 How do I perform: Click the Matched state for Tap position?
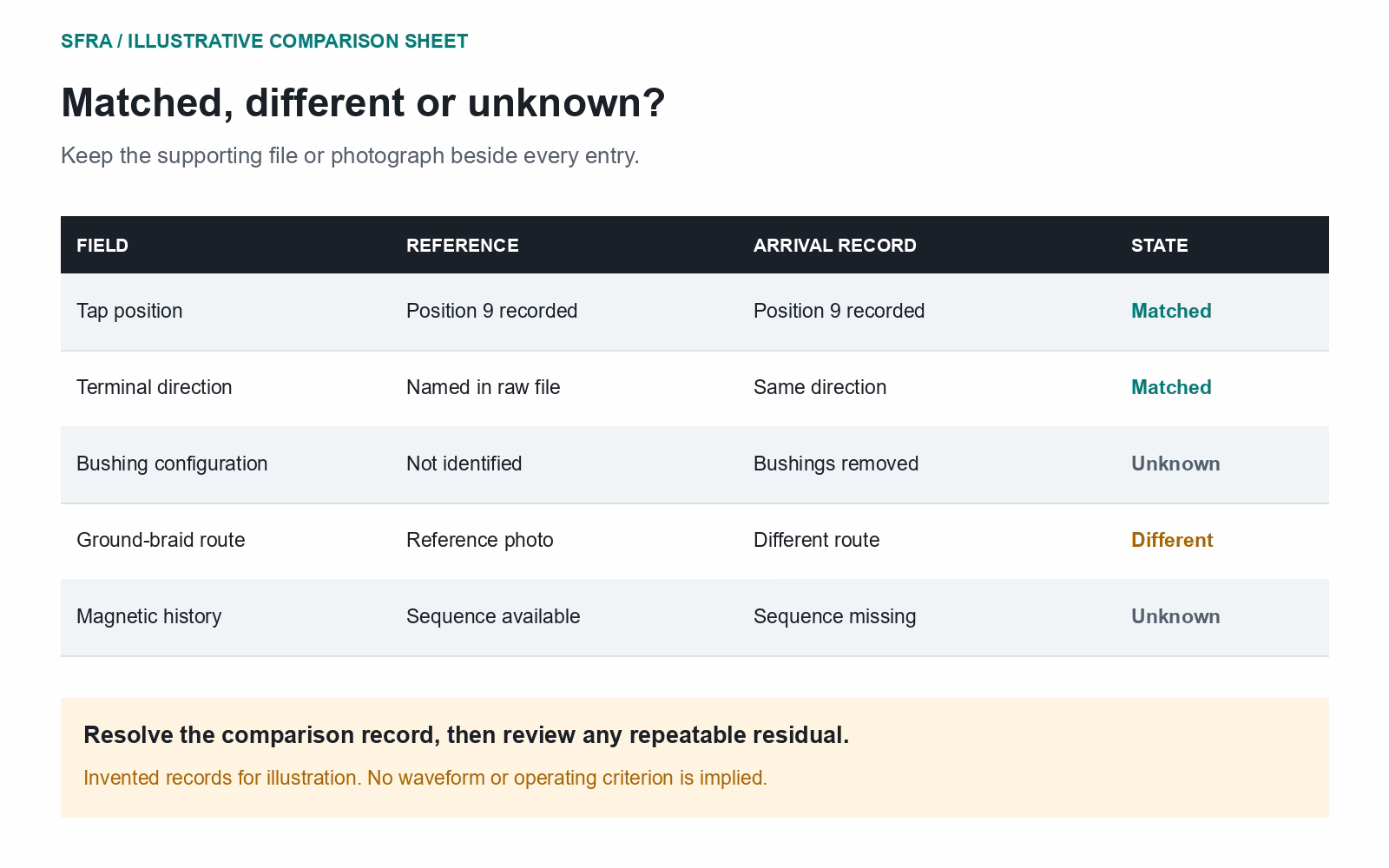pyautogui.click(x=1171, y=311)
